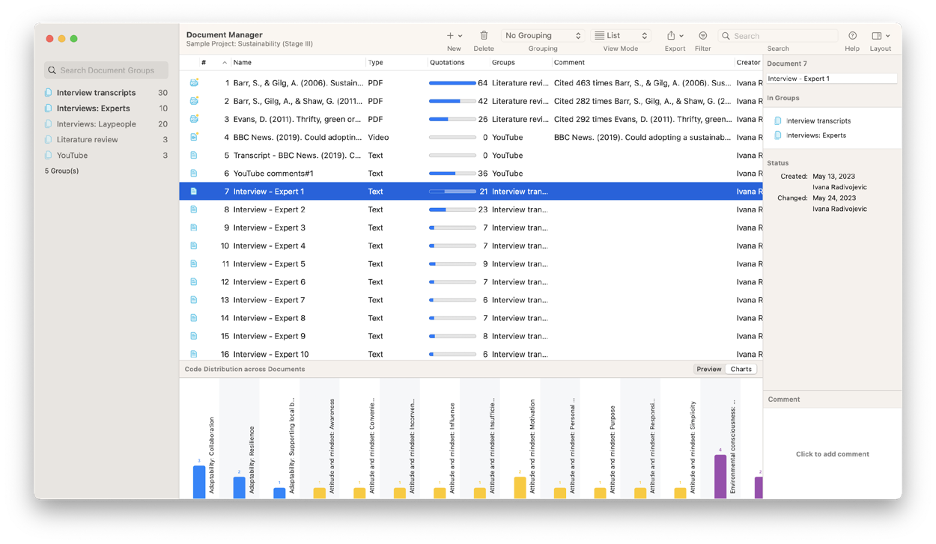936x544 pixels.
Task: Click the Interviews: Laypeople group icon in sidebar
Action: click(48, 124)
